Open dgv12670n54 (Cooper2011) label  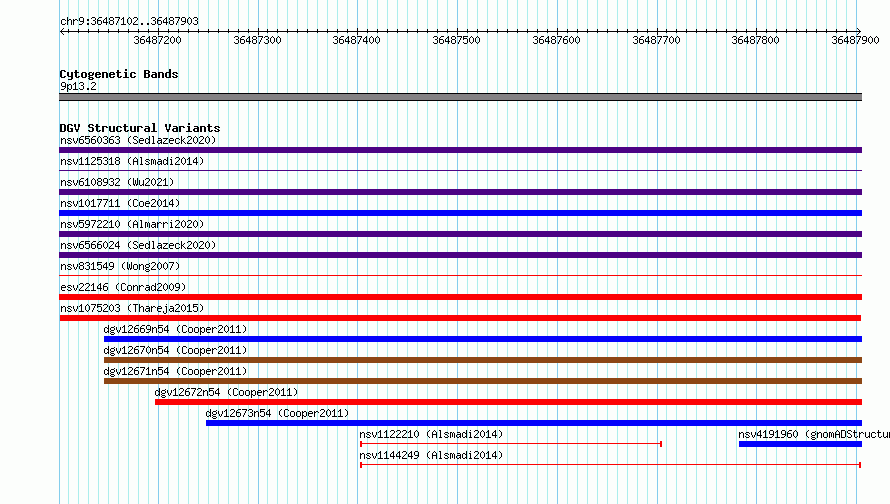[x=175, y=350]
